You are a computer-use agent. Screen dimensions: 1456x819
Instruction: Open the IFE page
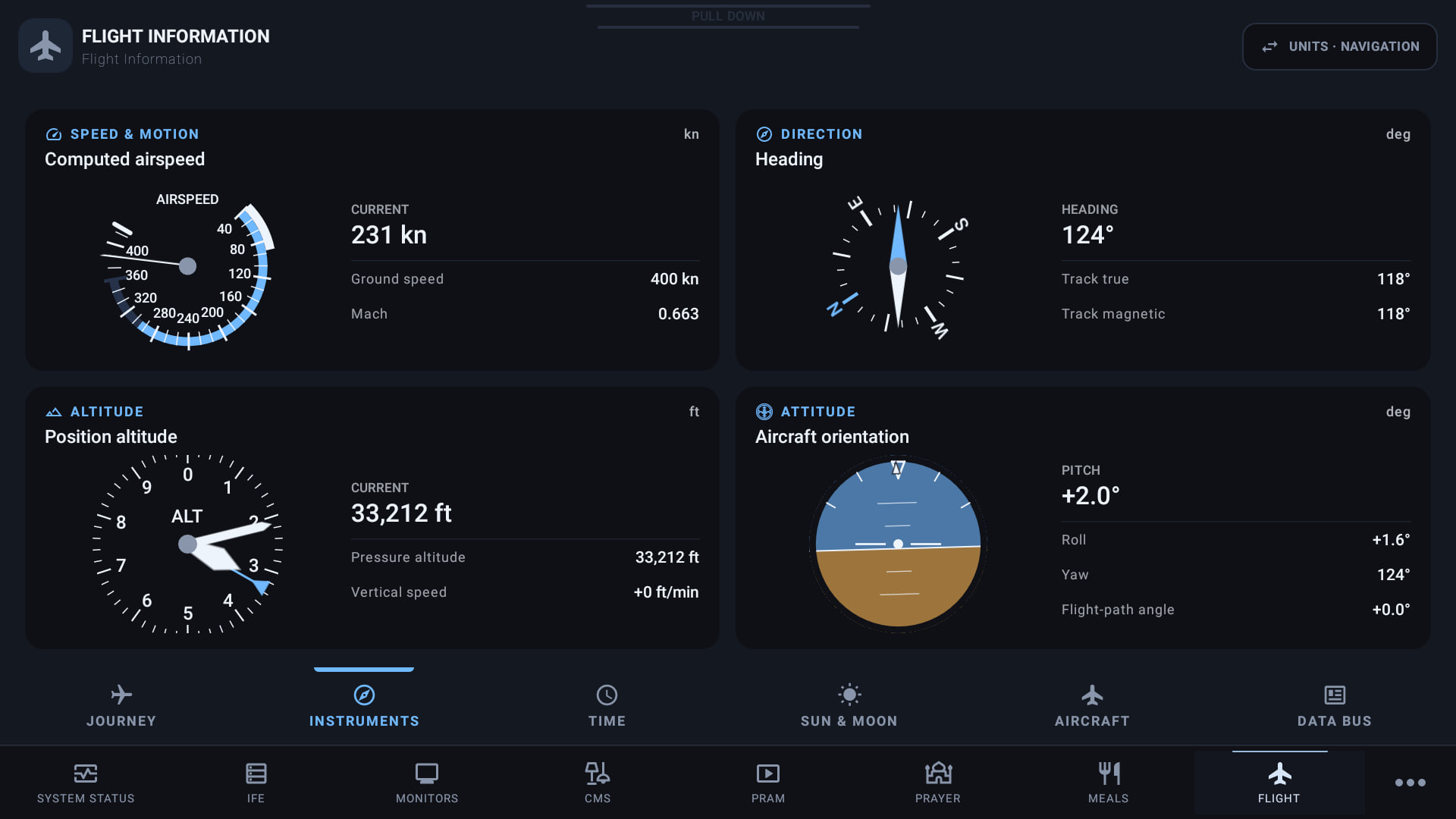256,783
